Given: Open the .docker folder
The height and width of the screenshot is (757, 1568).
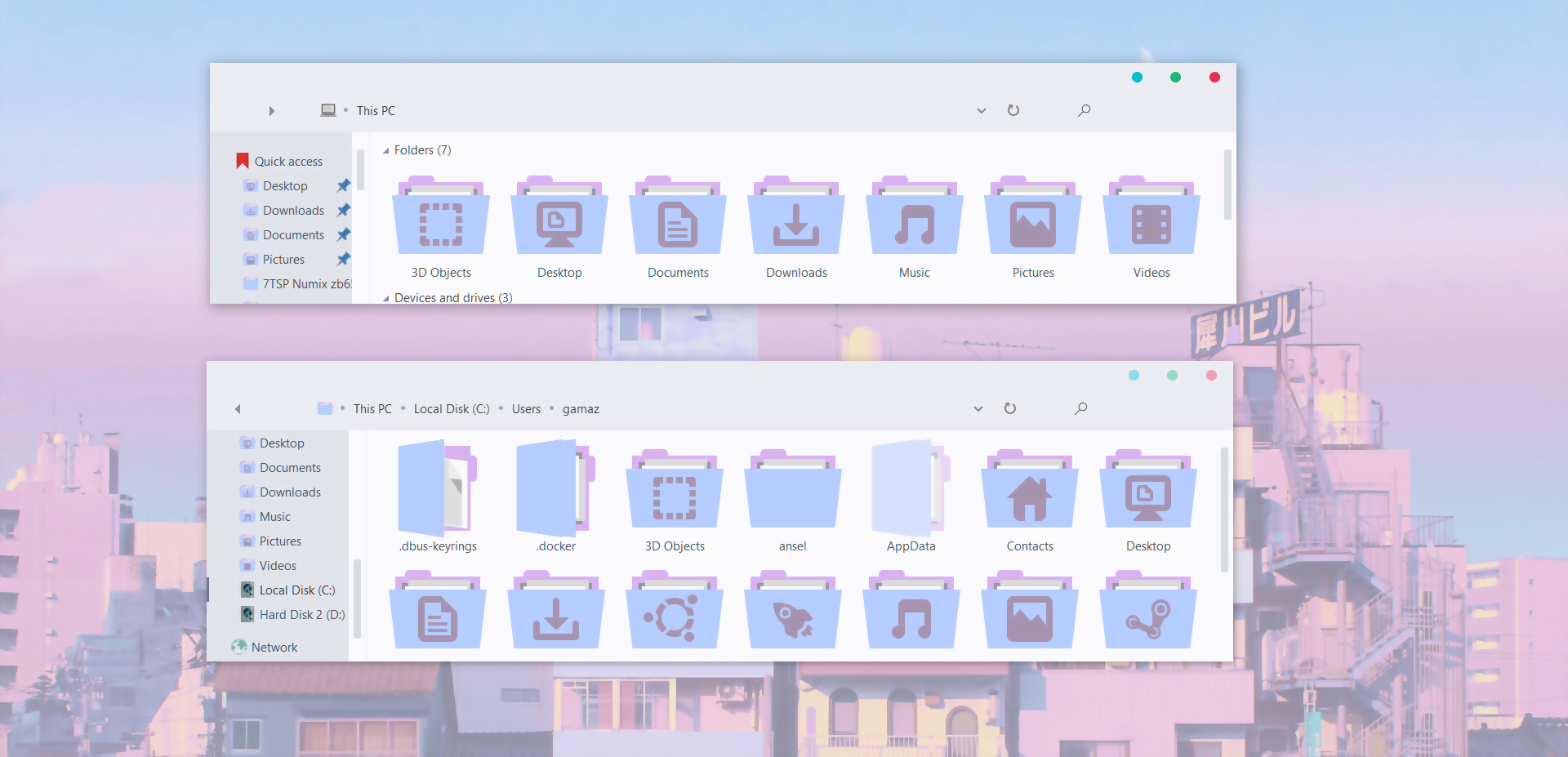Looking at the screenshot, I should coord(555,490).
